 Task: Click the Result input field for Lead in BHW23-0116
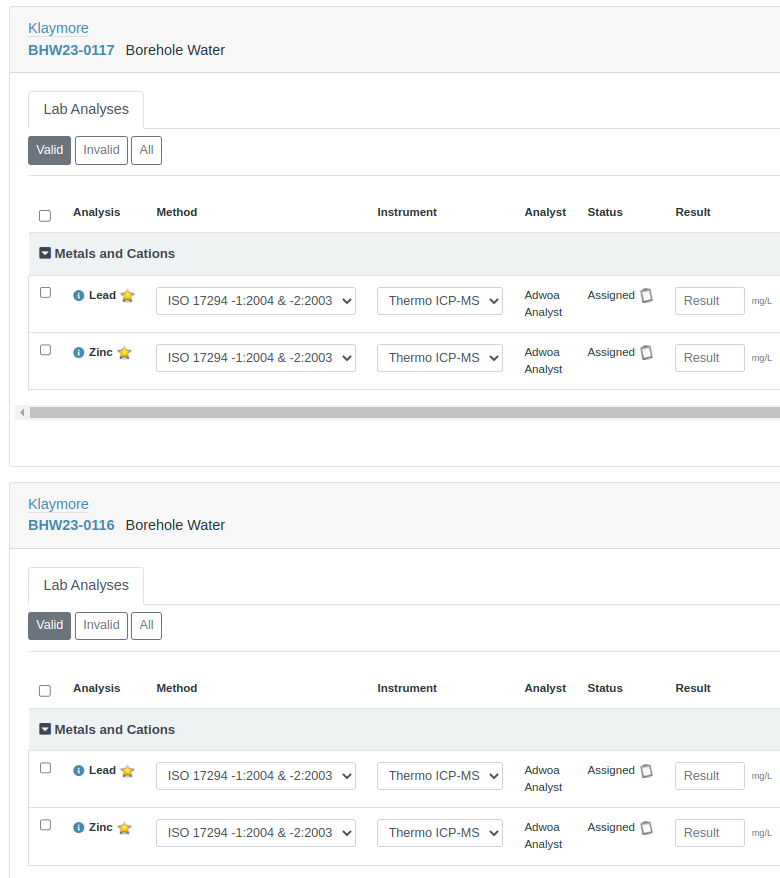pos(709,776)
